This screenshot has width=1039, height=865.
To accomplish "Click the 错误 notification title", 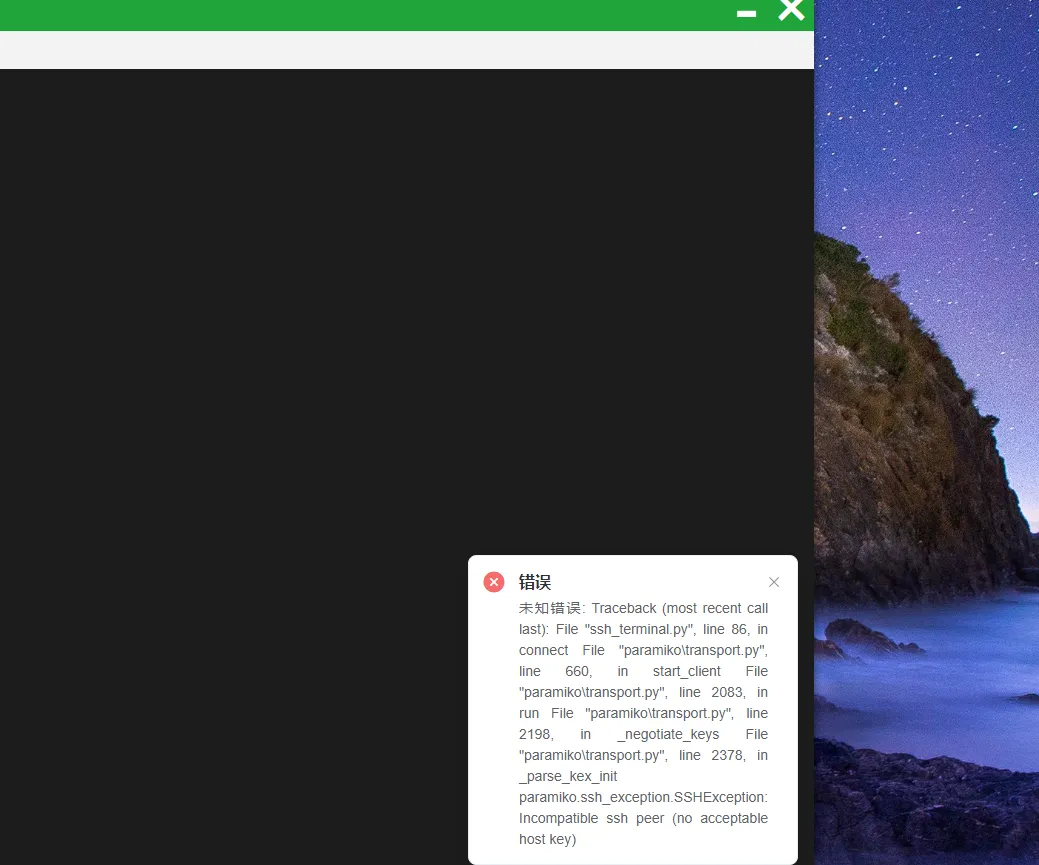I will 535,582.
